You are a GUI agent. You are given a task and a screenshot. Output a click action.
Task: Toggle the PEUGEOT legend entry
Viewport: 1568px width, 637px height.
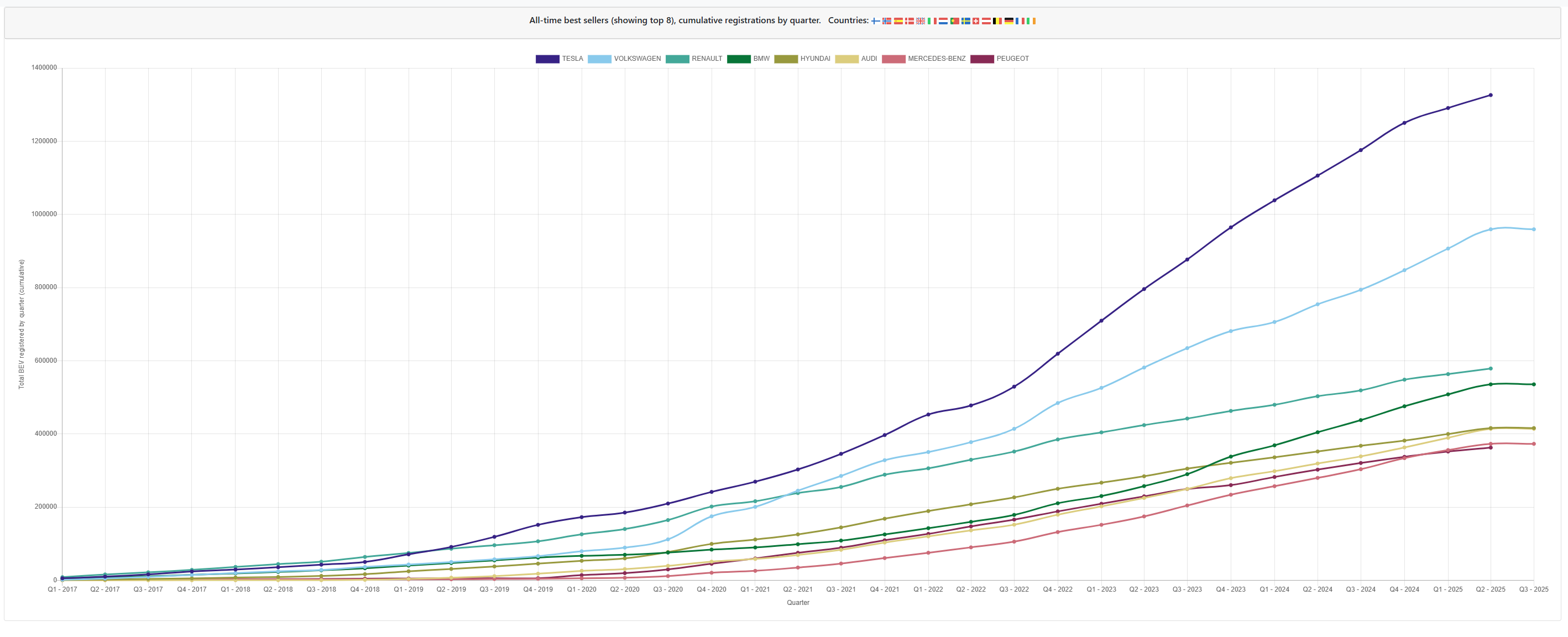(x=1000, y=59)
